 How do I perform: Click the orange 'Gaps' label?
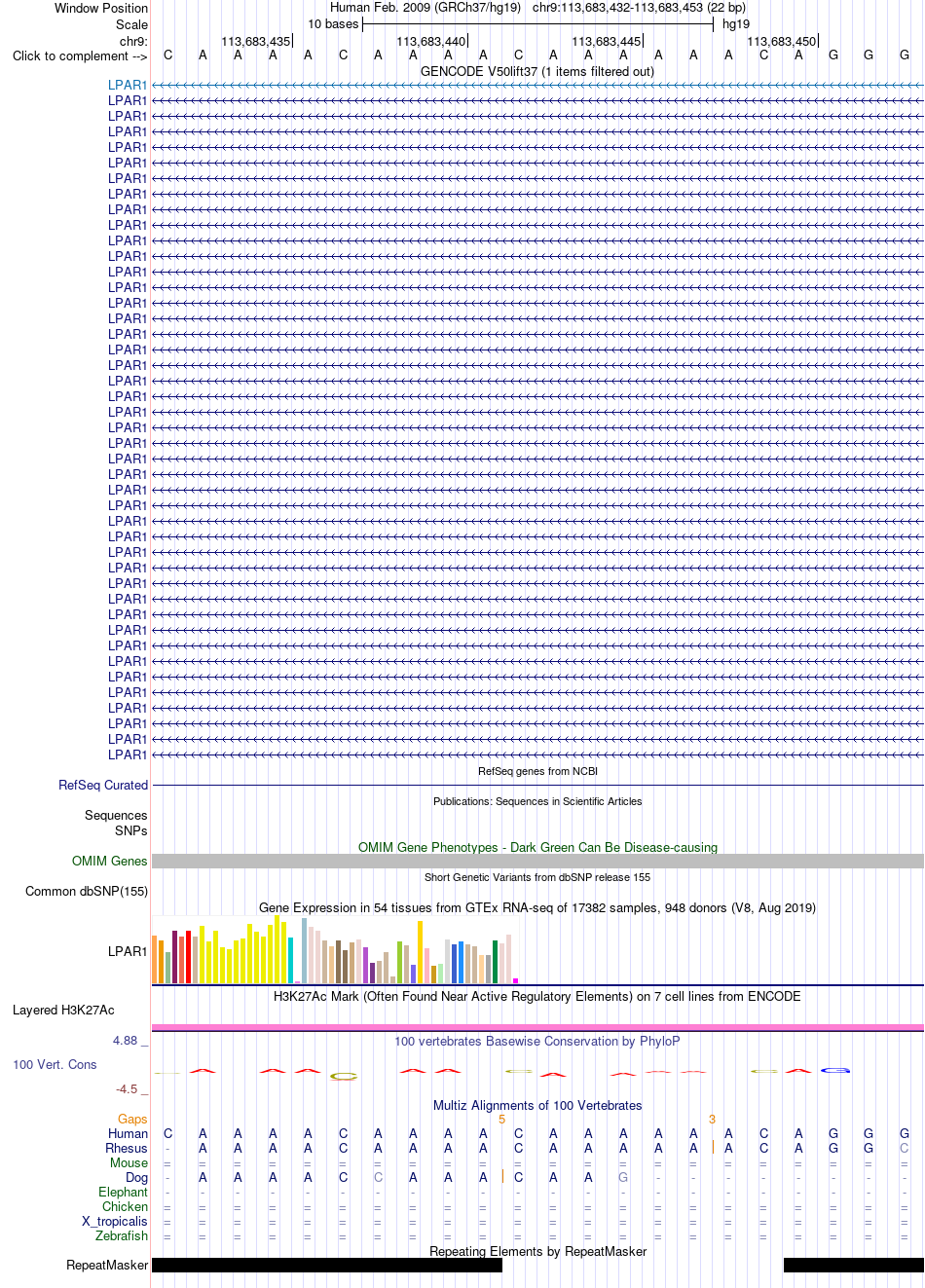[x=132, y=1119]
